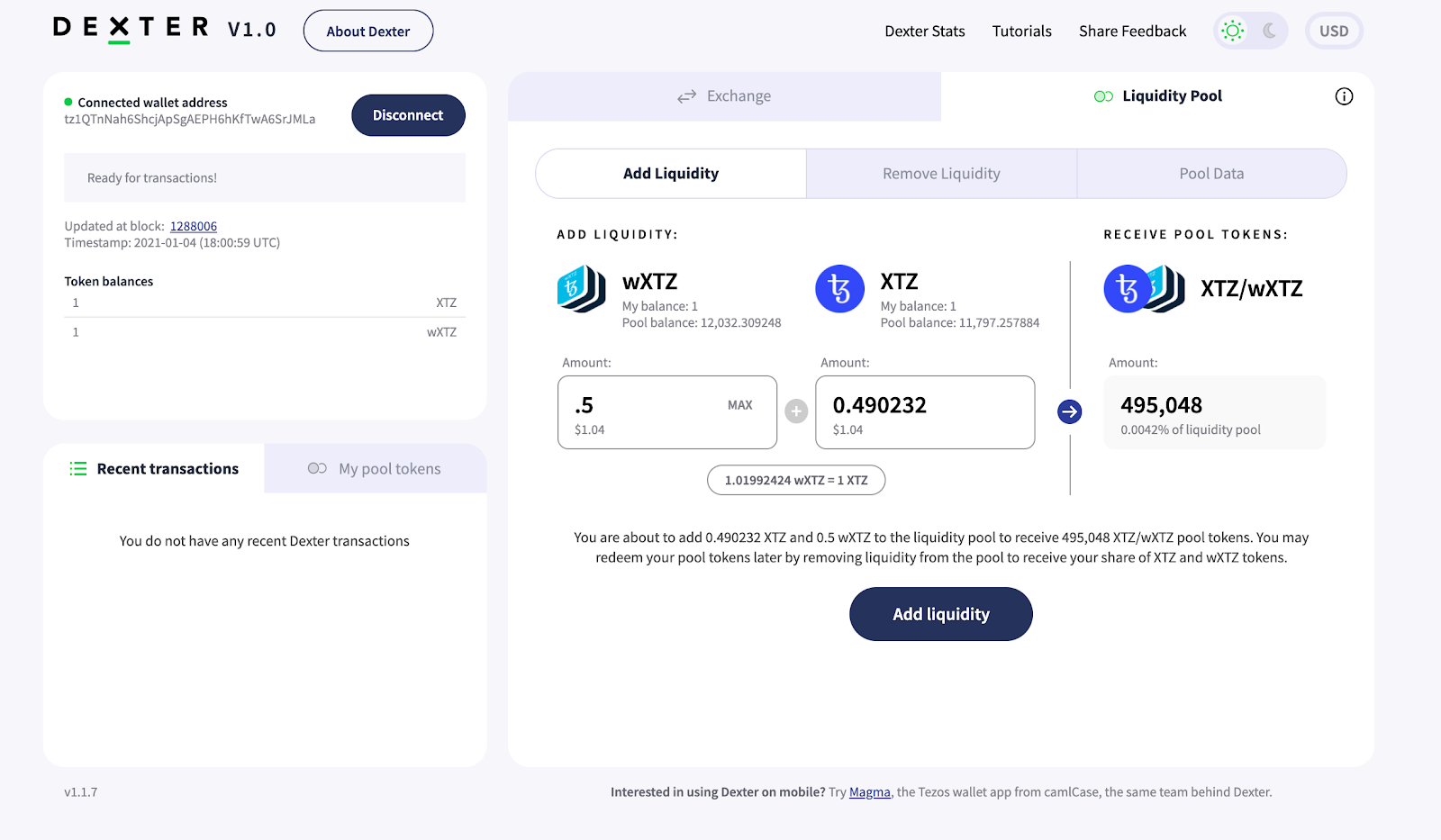Click the green connected status dot
Viewport: 1441px width, 840px height.
coord(68,102)
